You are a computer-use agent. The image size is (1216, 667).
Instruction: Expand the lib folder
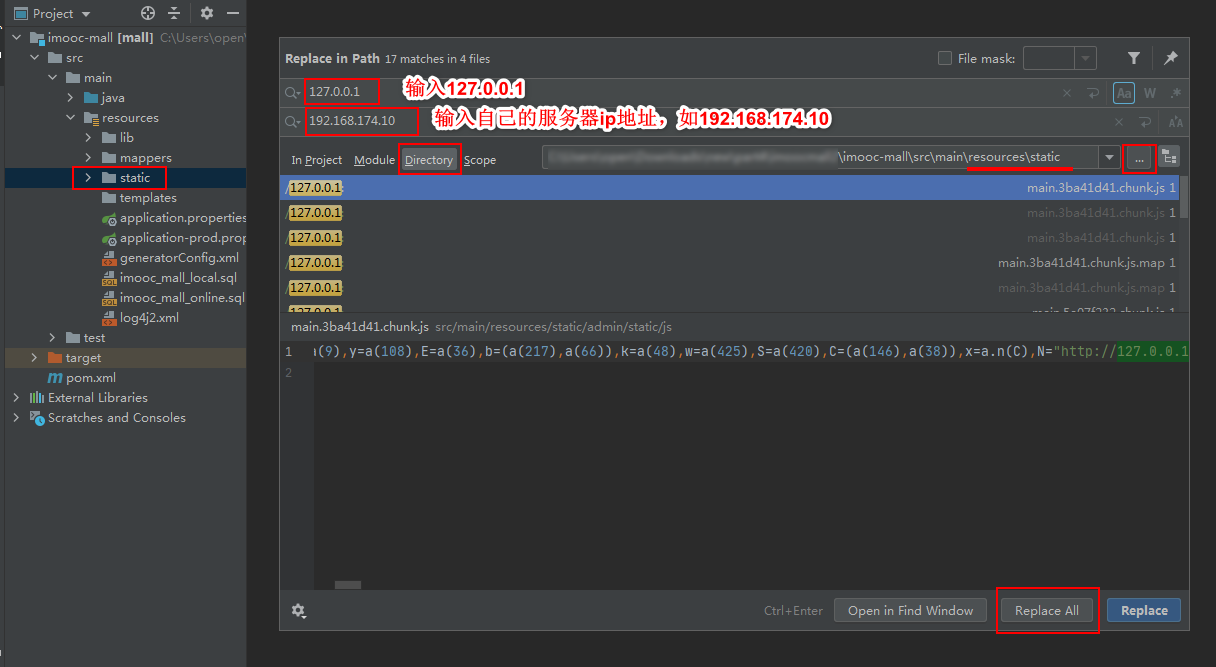pos(89,138)
